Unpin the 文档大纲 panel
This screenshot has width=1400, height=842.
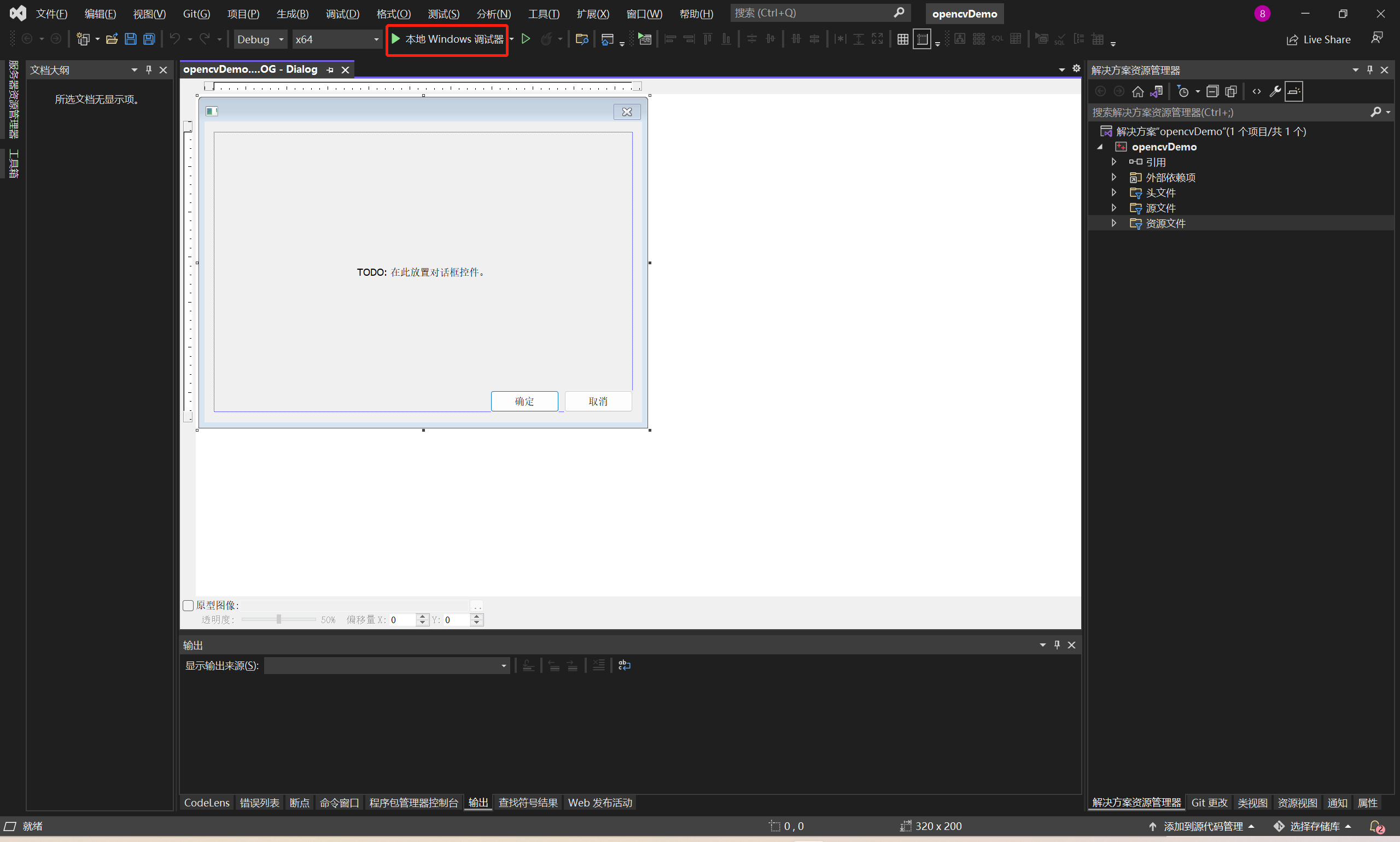pyautogui.click(x=149, y=69)
